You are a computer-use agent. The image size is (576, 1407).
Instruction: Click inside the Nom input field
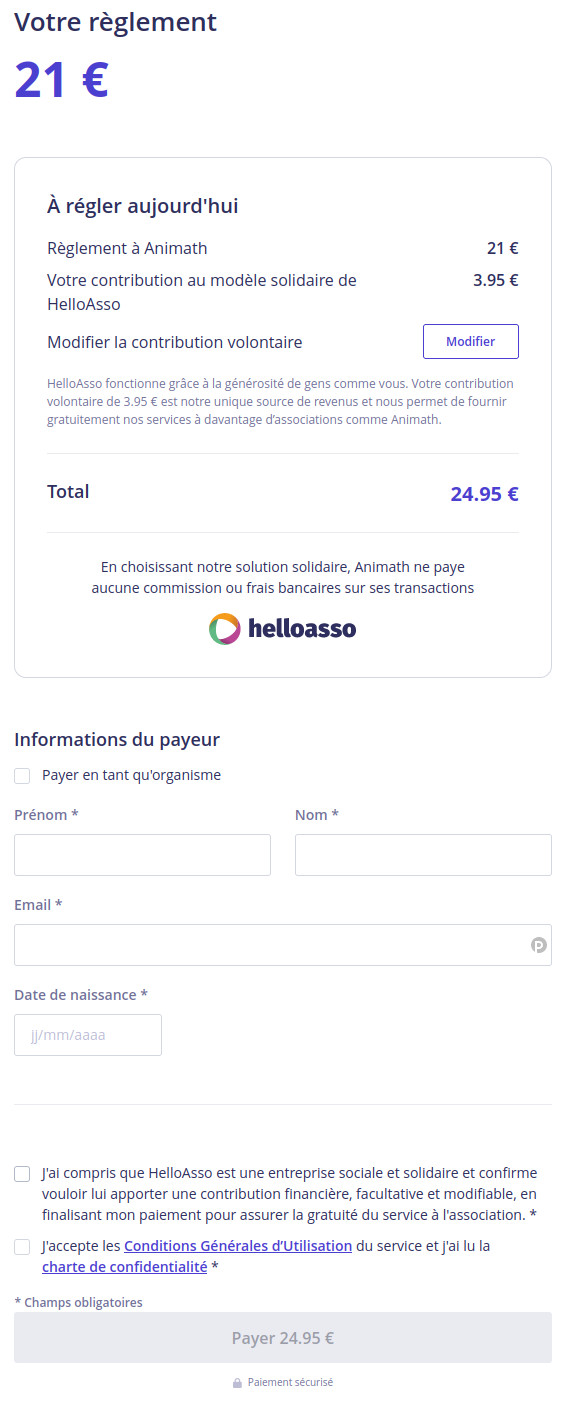point(423,854)
